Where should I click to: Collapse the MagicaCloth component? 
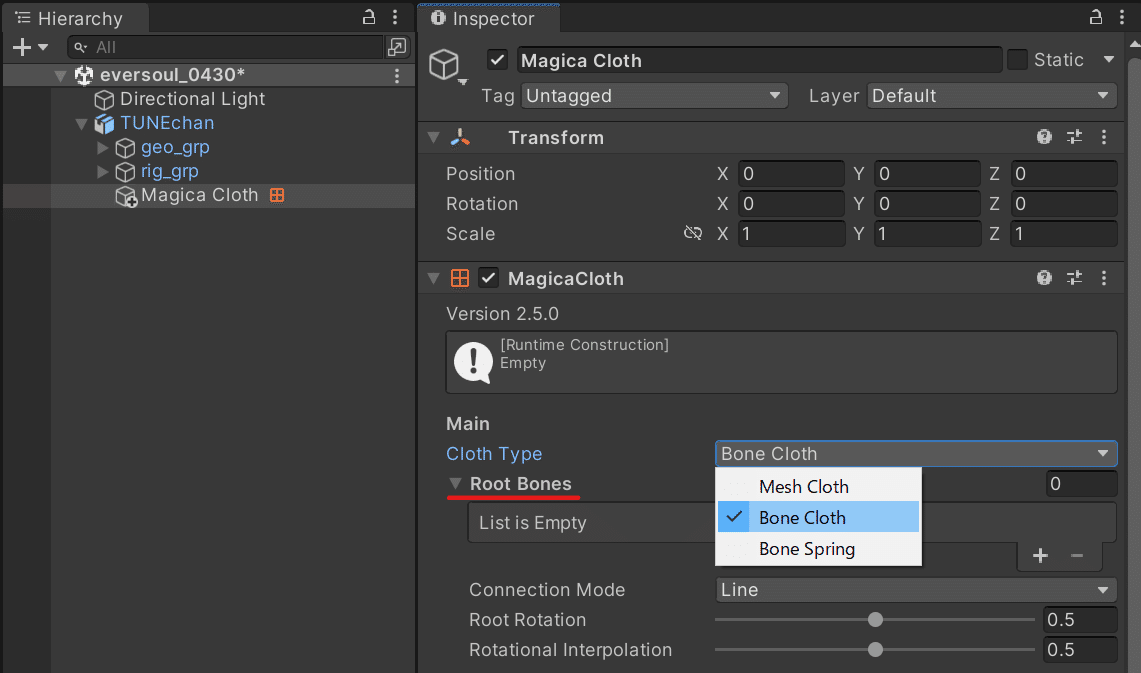coord(434,279)
